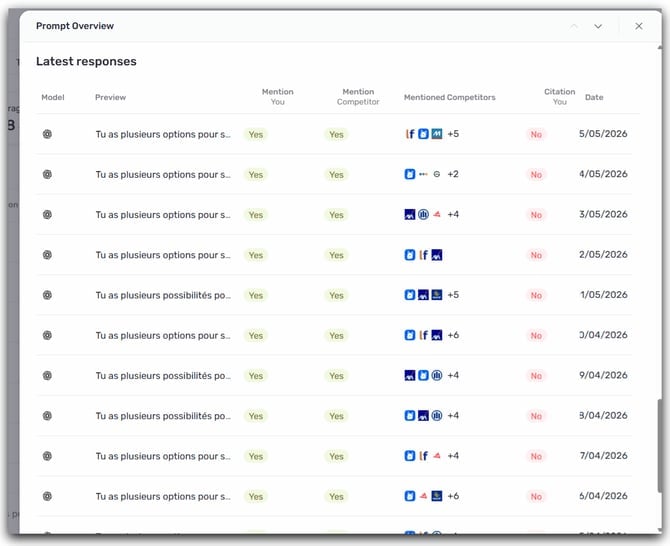Open the response preview dated 4/05/2026
This screenshot has height=546, width=670.
pos(163,174)
